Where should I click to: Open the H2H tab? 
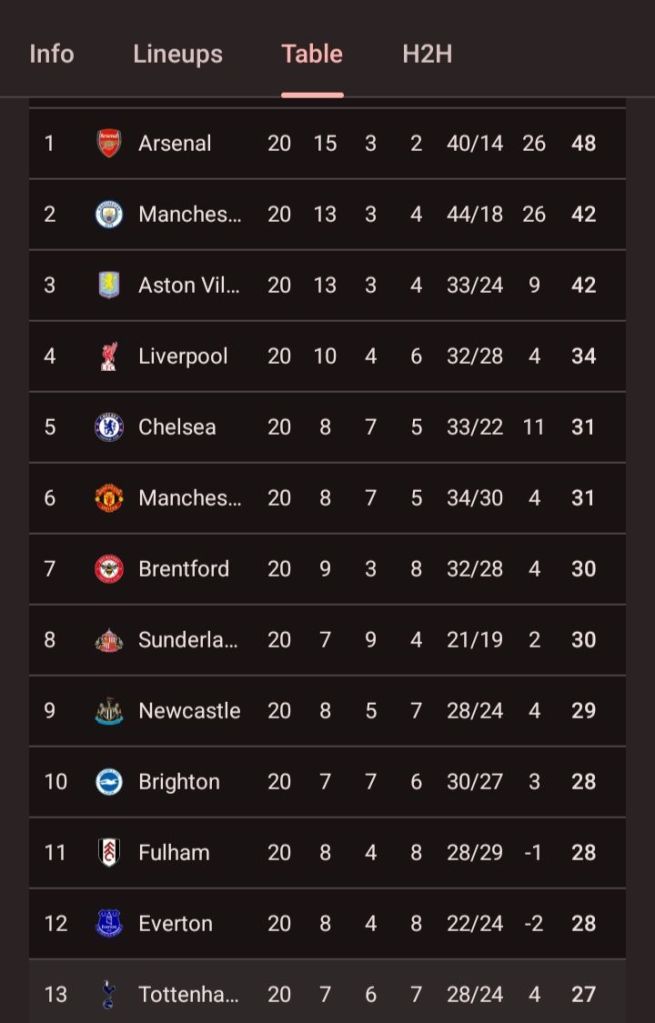(x=427, y=54)
